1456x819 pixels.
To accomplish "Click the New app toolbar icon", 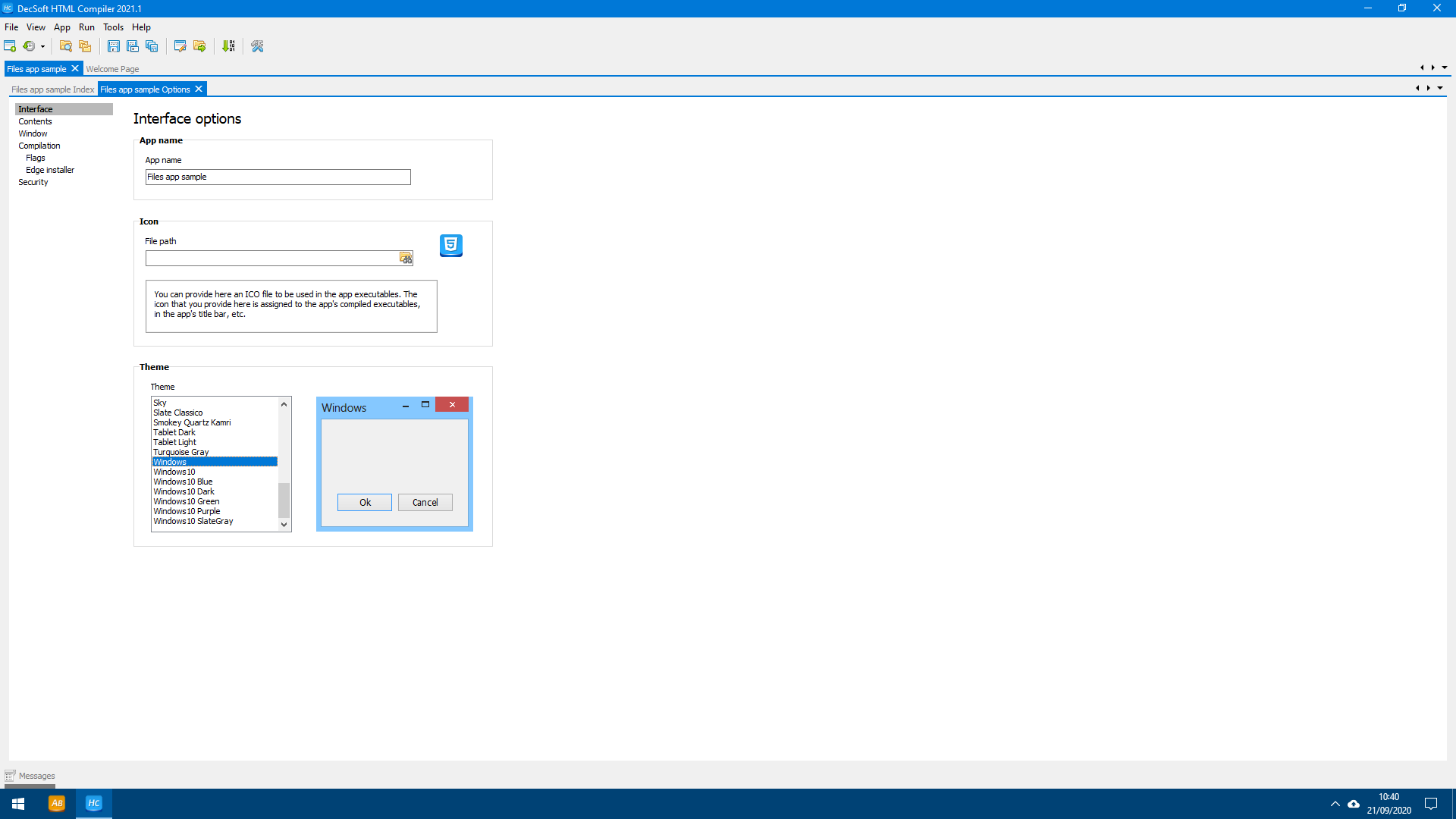I will pyautogui.click(x=10, y=46).
